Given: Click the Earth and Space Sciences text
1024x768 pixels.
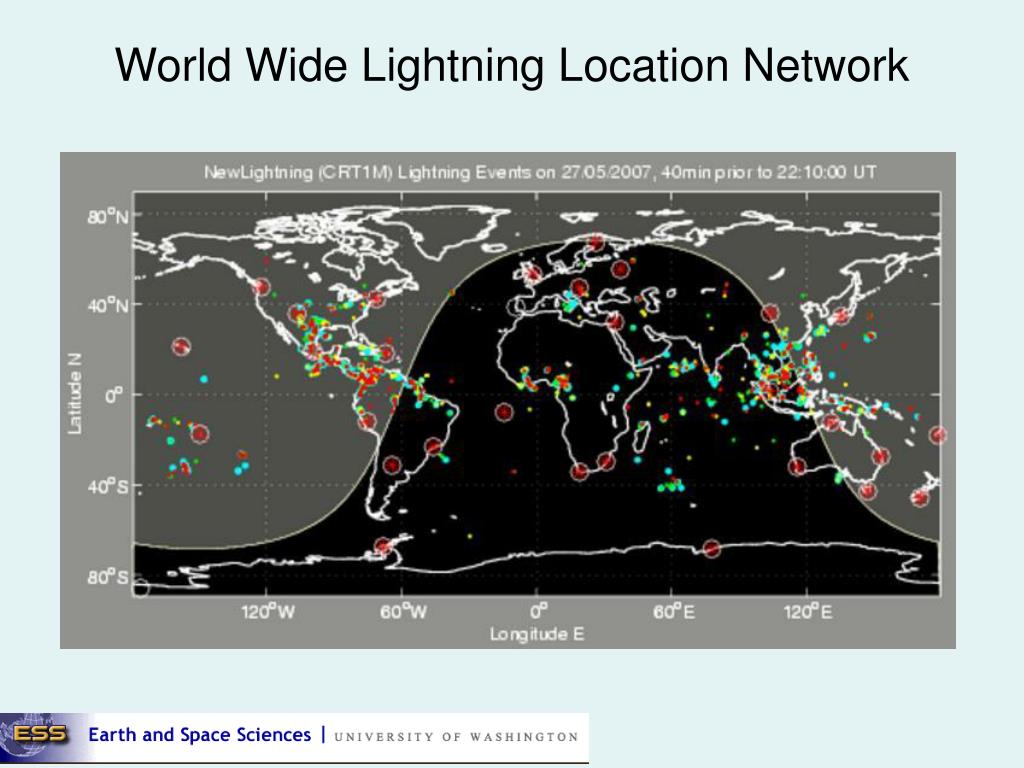Looking at the screenshot, I should point(199,735).
